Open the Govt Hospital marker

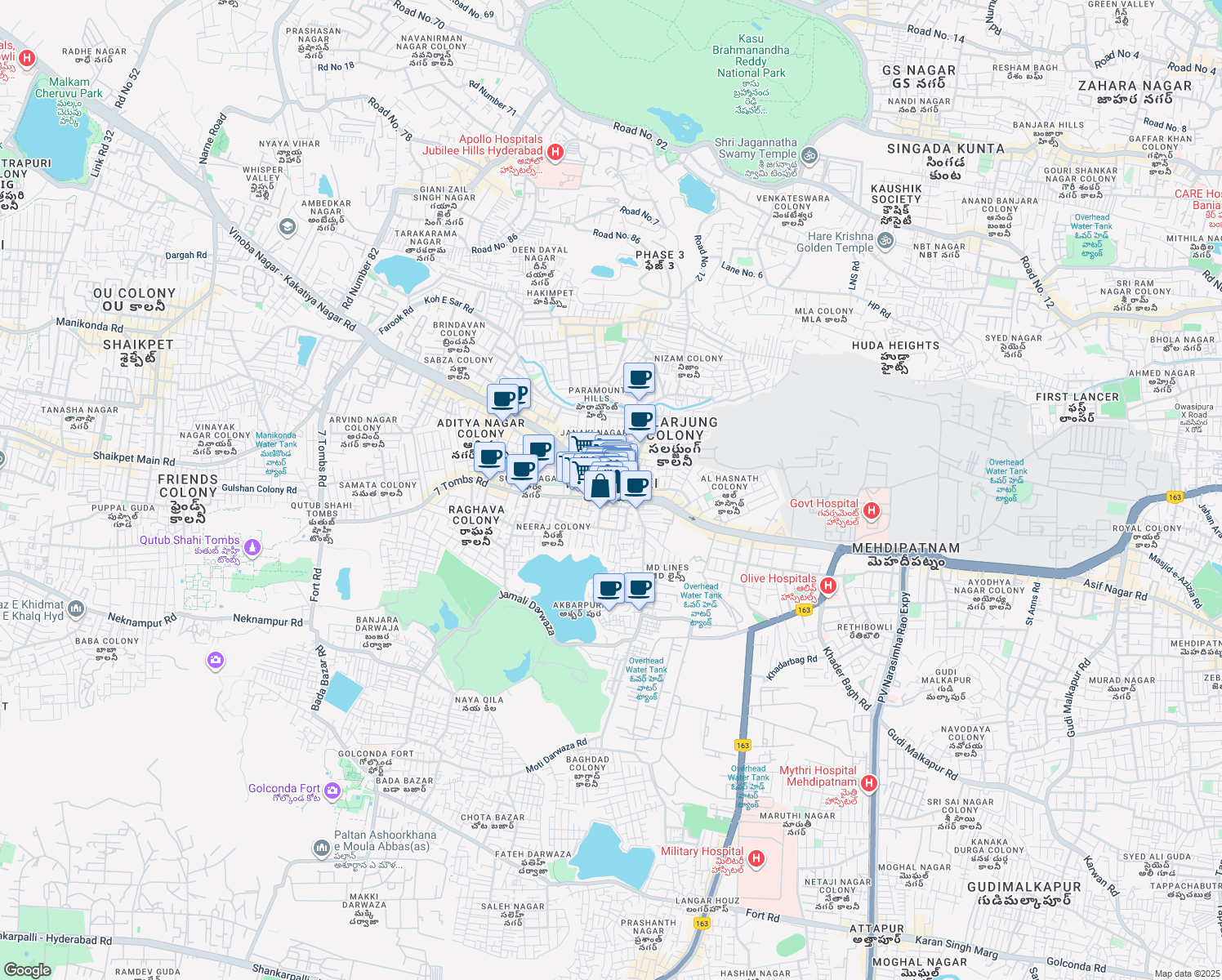[872, 510]
